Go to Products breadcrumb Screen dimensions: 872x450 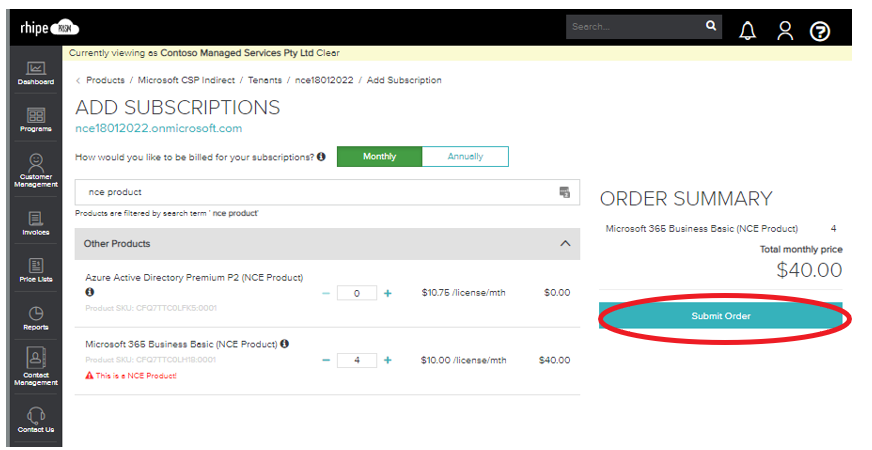(105, 80)
